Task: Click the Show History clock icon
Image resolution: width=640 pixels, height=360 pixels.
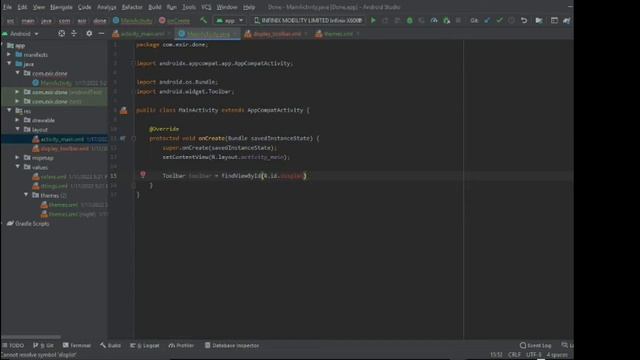Action: click(x=511, y=20)
